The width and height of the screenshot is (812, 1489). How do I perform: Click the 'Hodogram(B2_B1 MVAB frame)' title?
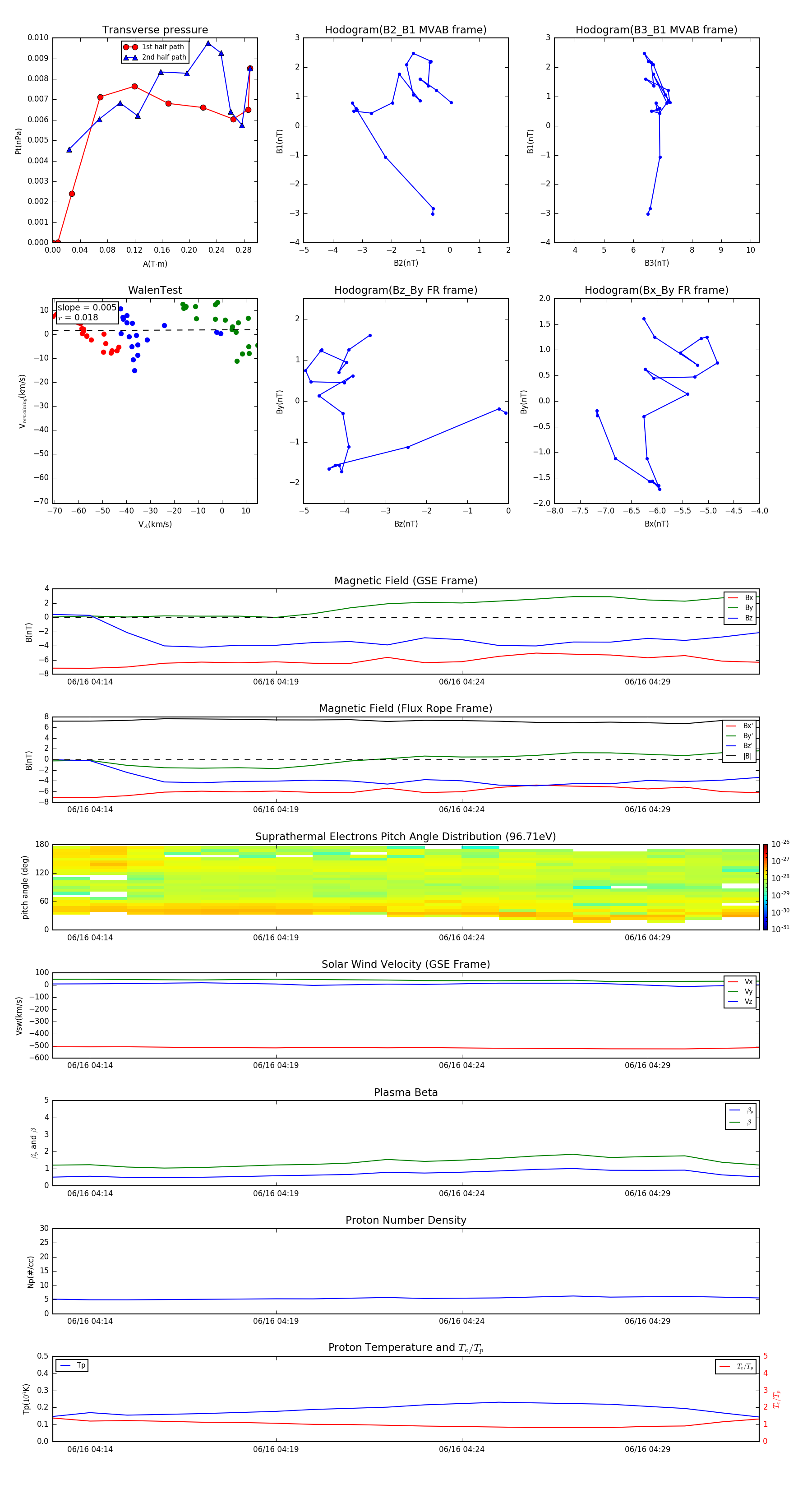point(406,30)
